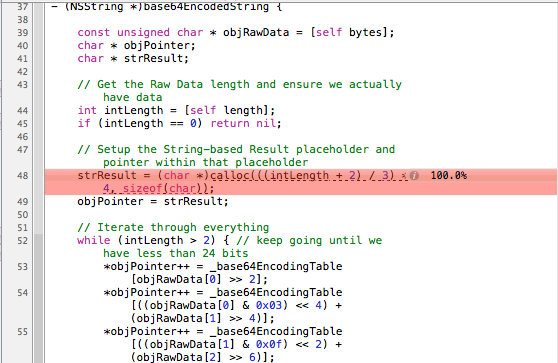Click line number 55 in the gutter
Image resolution: width=558 pixels, height=363 pixels.
22,332
